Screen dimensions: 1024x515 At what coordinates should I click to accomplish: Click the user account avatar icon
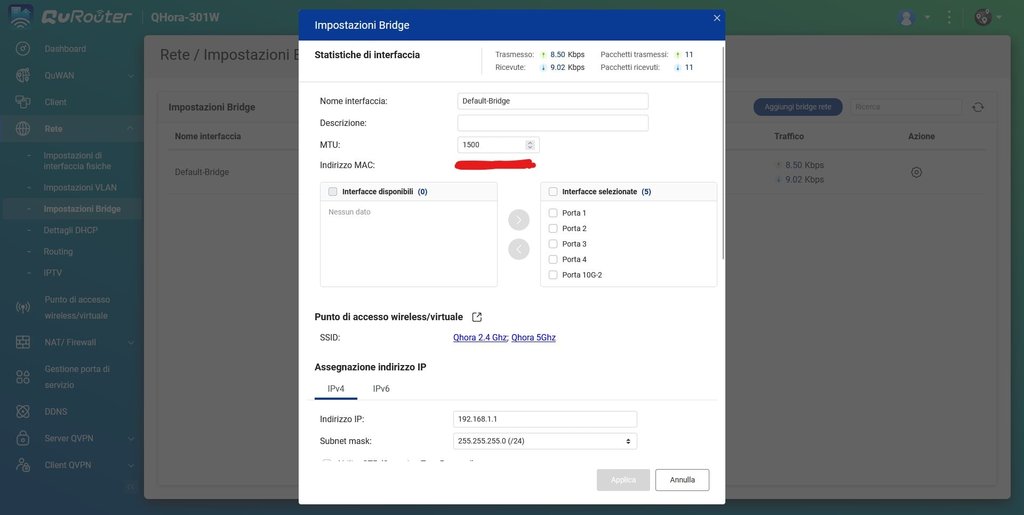pos(907,18)
